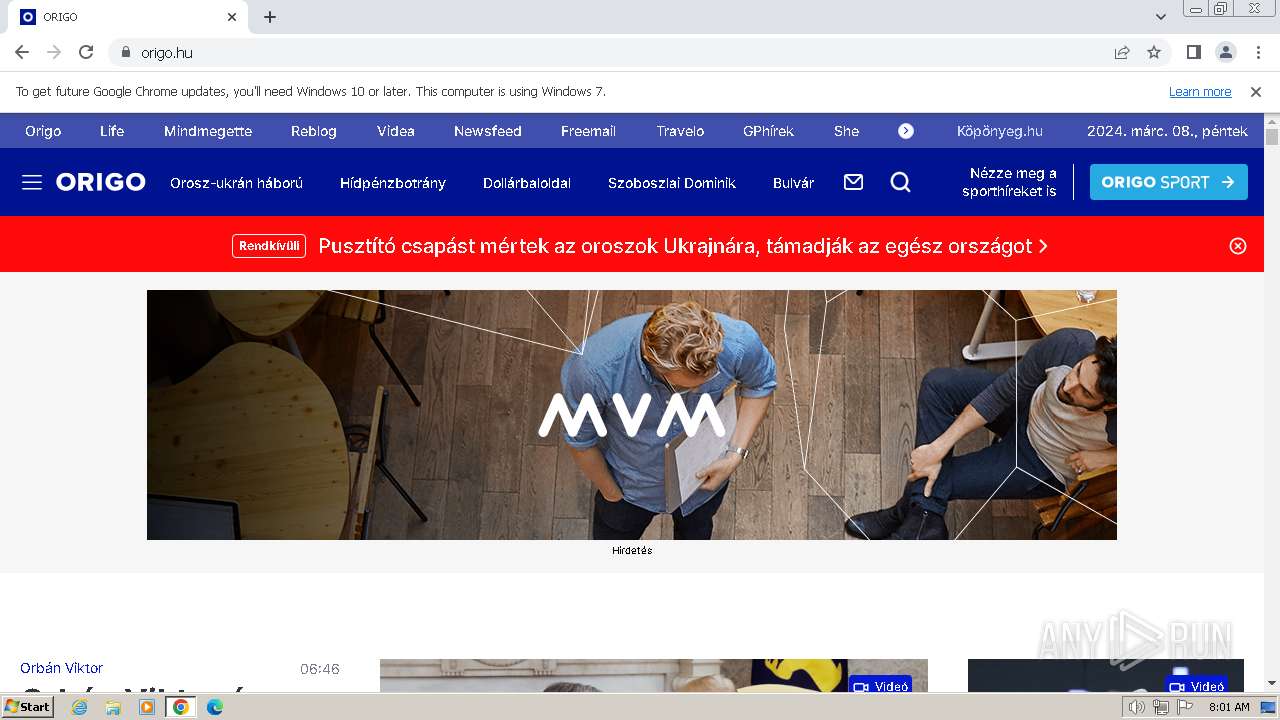Click the scrollbar down arrow
This screenshot has height=720, width=1280.
[x=1272, y=684]
